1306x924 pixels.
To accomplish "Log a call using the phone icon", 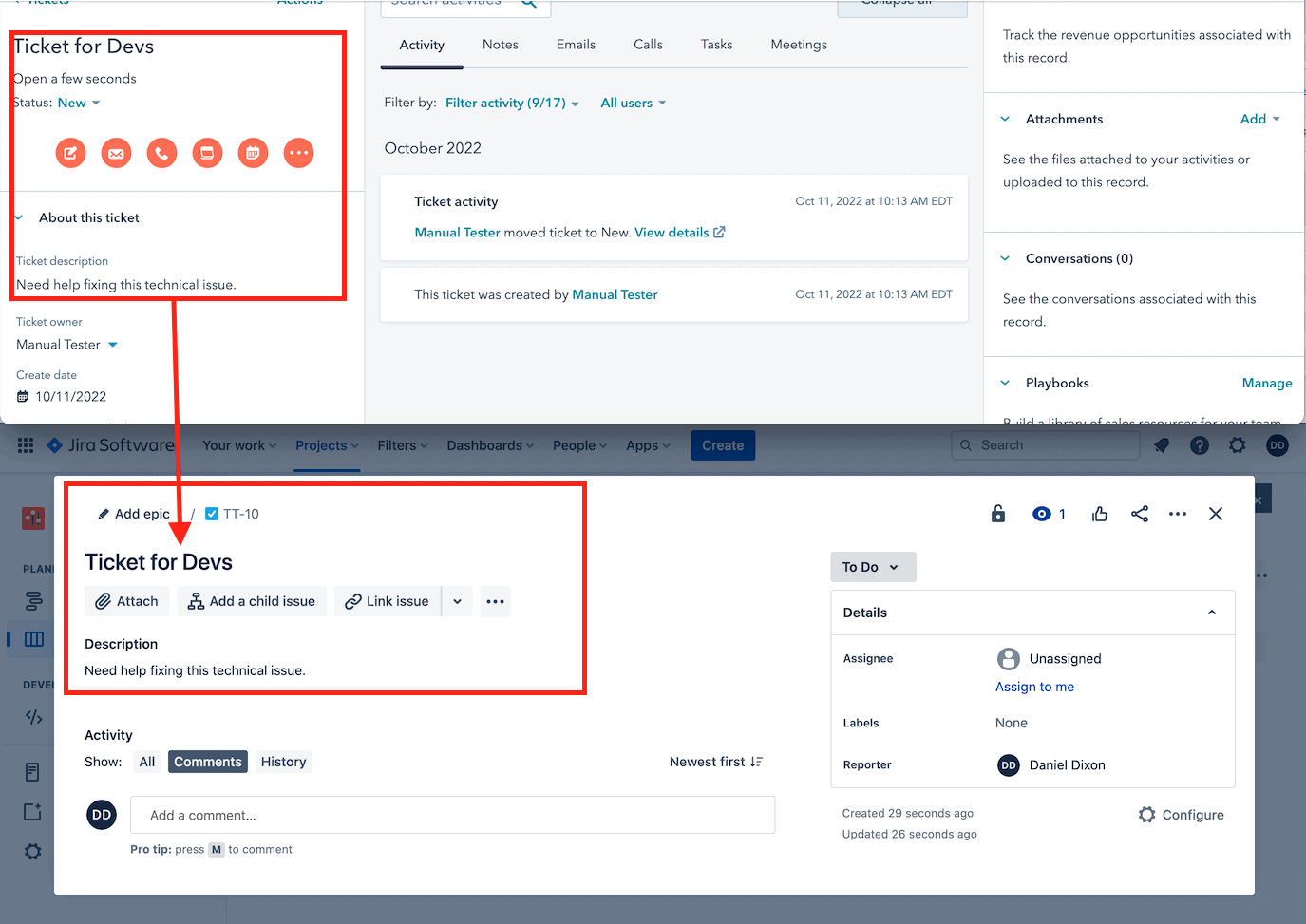I will pyautogui.click(x=161, y=152).
